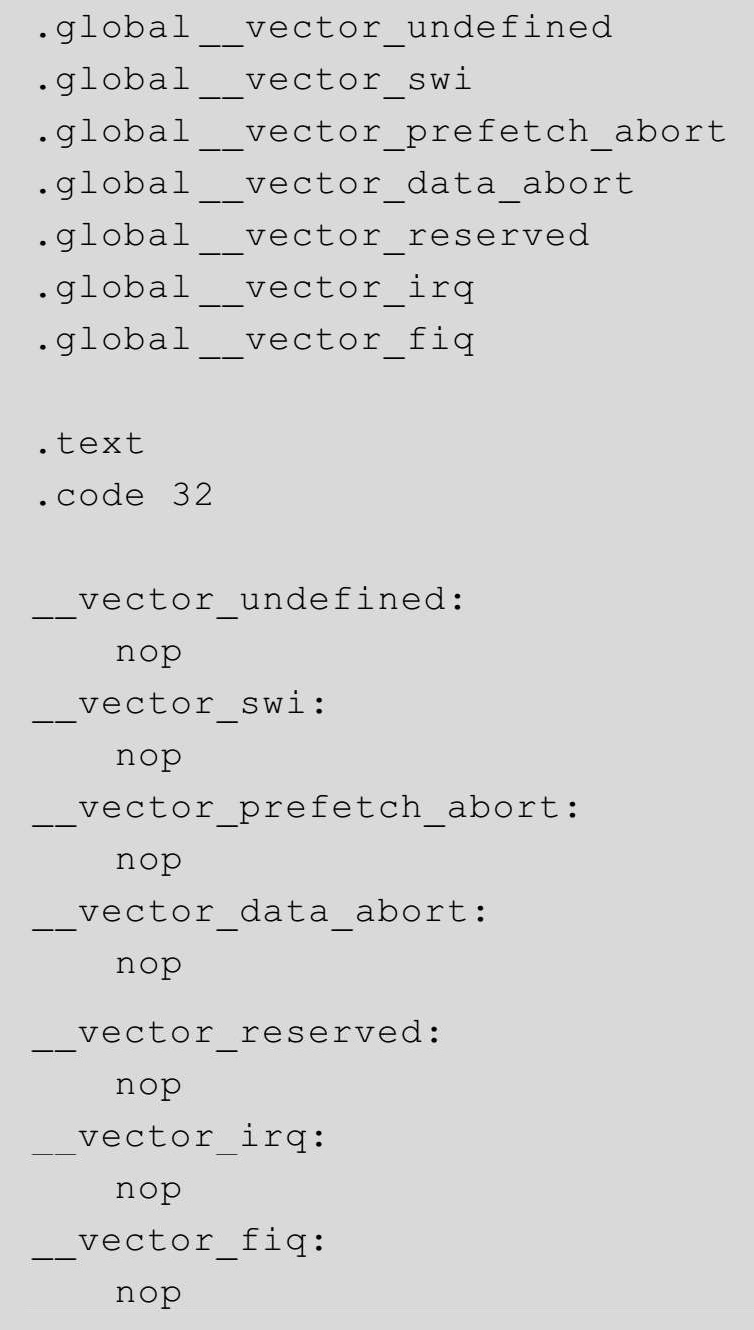Click the .global __vector_swi directive line
This screenshot has height=1330, width=754.
(x=254, y=80)
